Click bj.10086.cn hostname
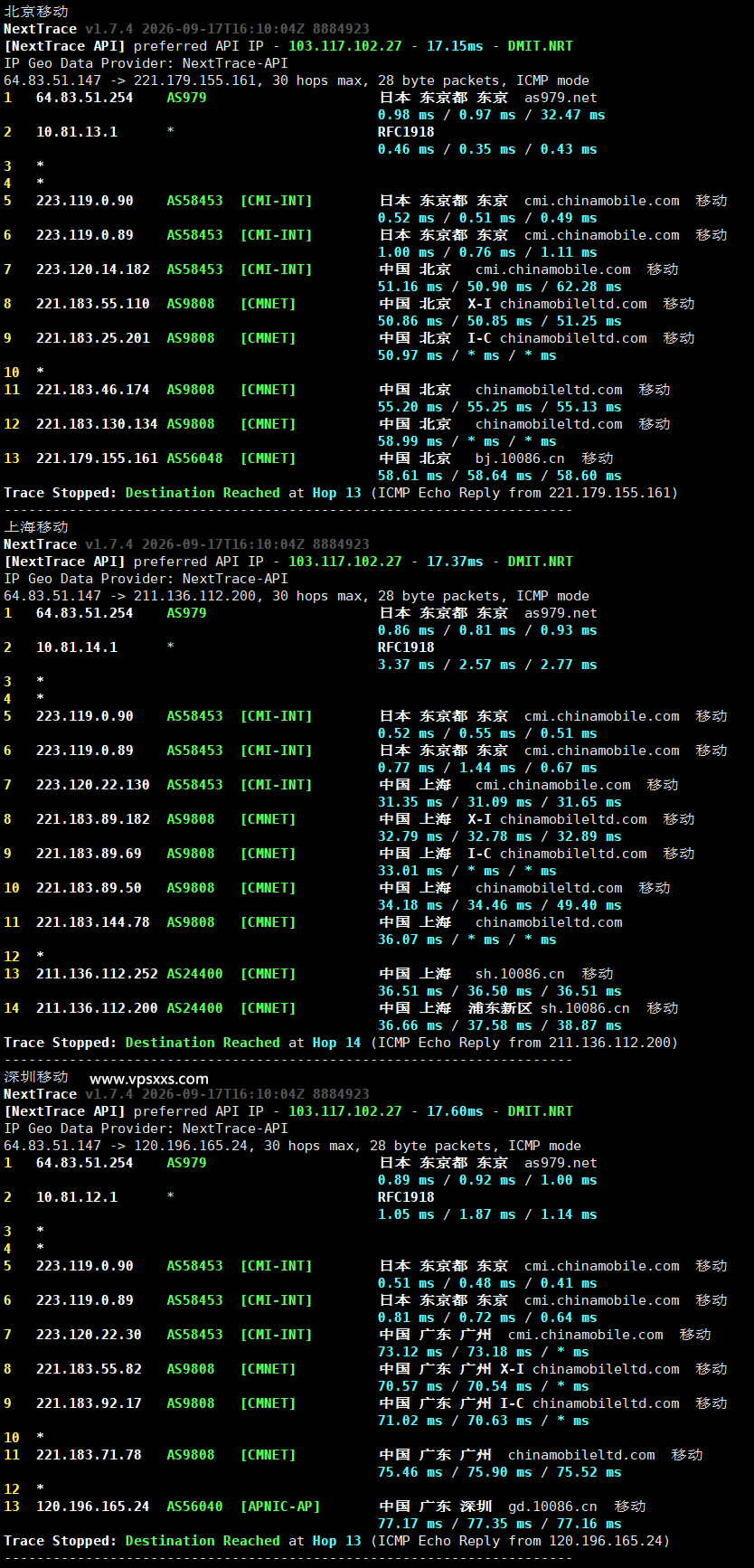754x1568 pixels. click(520, 458)
